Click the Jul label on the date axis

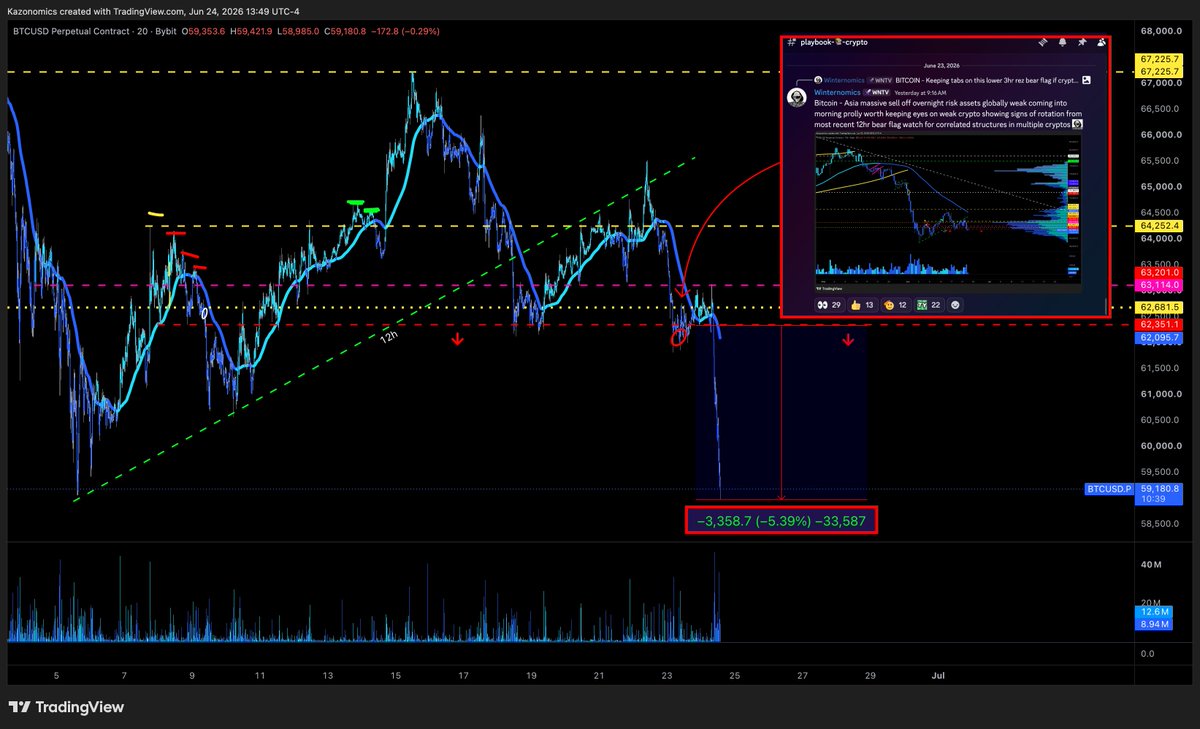937,676
